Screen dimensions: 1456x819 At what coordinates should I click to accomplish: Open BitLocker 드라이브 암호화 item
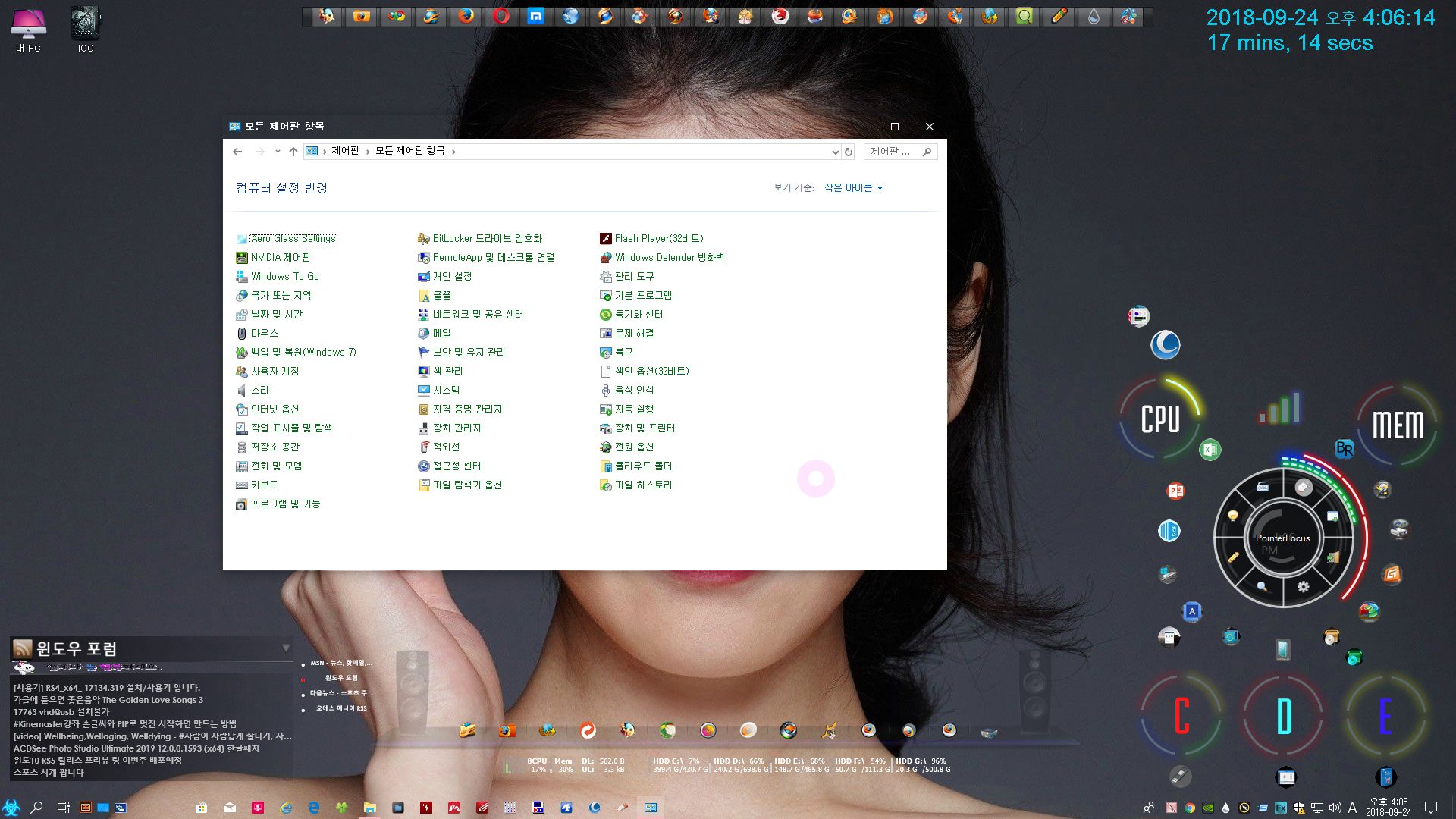point(480,238)
